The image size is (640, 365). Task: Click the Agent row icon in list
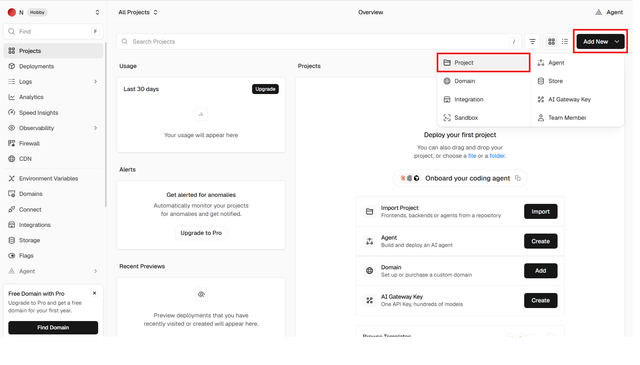369,241
